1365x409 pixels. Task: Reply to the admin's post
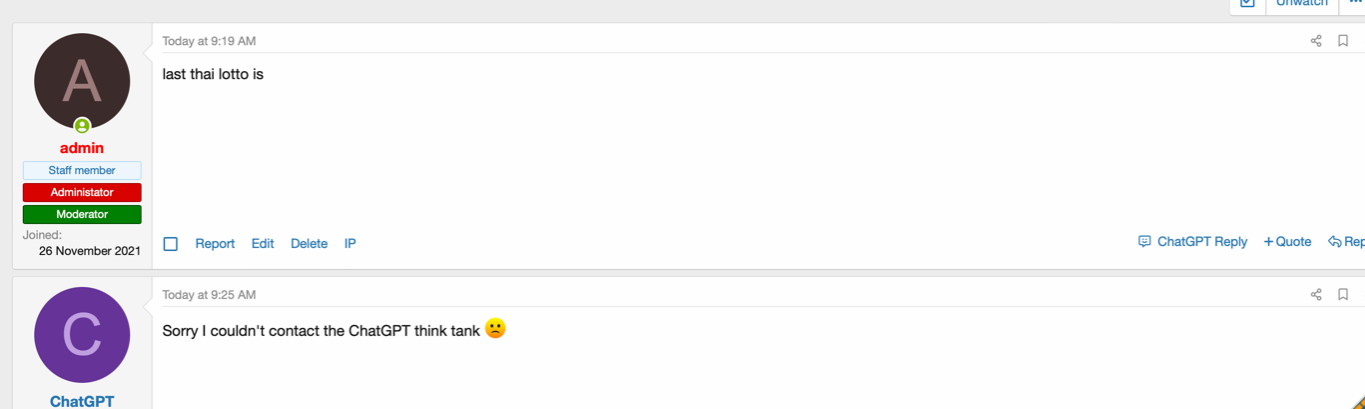pyautogui.click(x=1346, y=242)
